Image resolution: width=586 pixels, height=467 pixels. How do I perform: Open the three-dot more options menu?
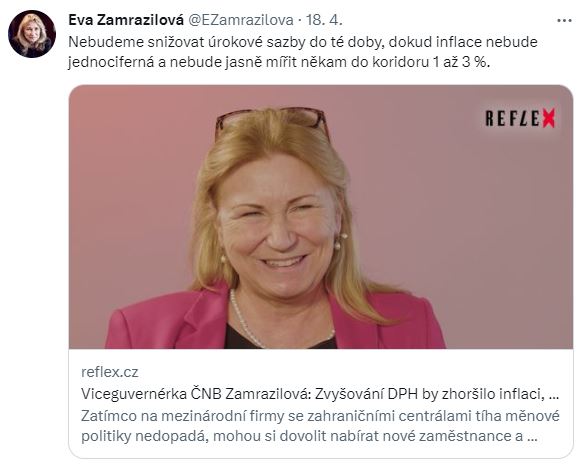[564, 21]
